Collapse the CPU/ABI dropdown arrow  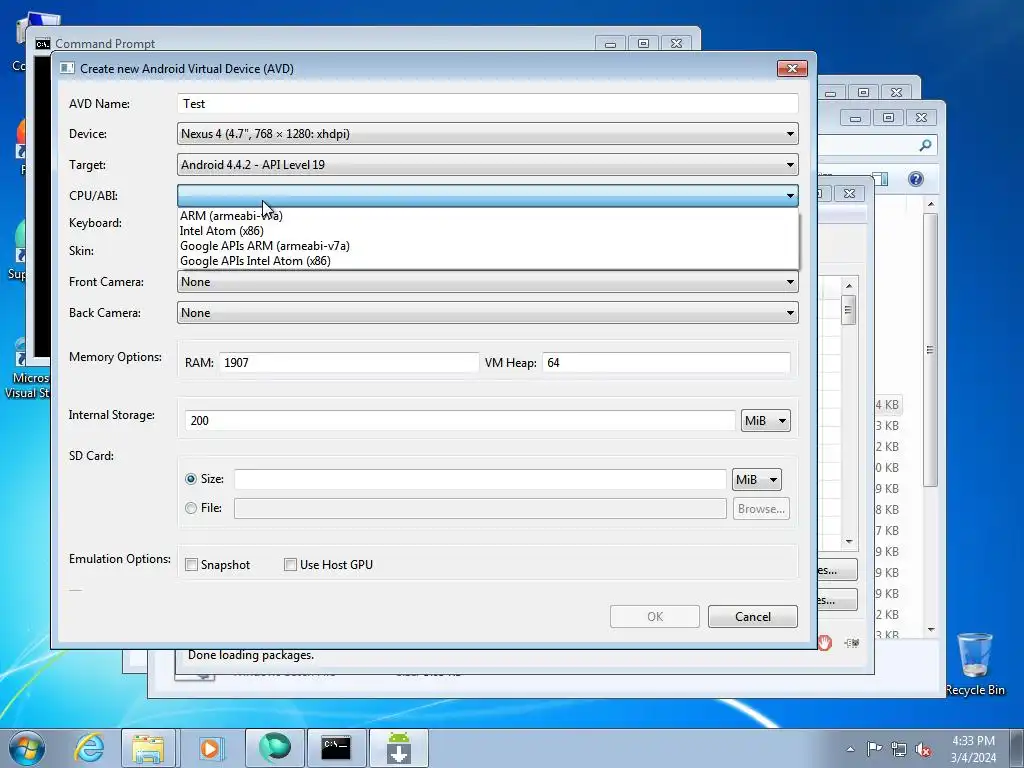790,195
